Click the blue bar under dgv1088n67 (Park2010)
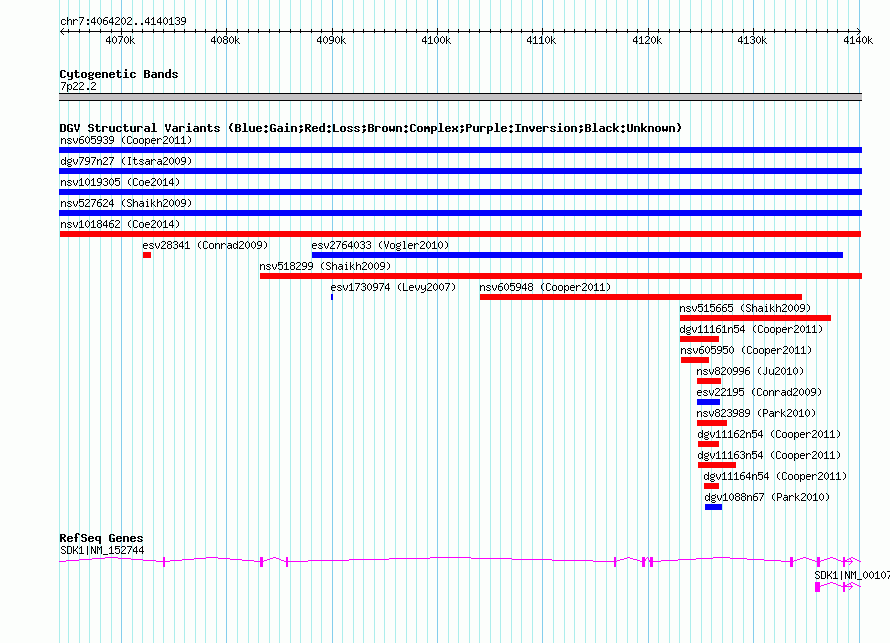The width and height of the screenshot is (890, 643). 713,507
